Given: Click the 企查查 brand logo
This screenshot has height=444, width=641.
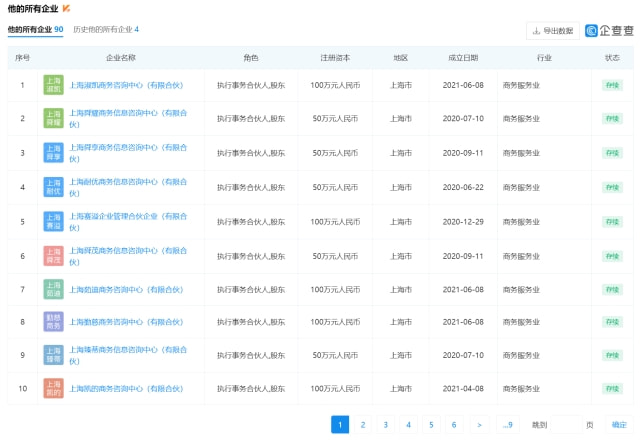Looking at the screenshot, I should pos(609,31).
